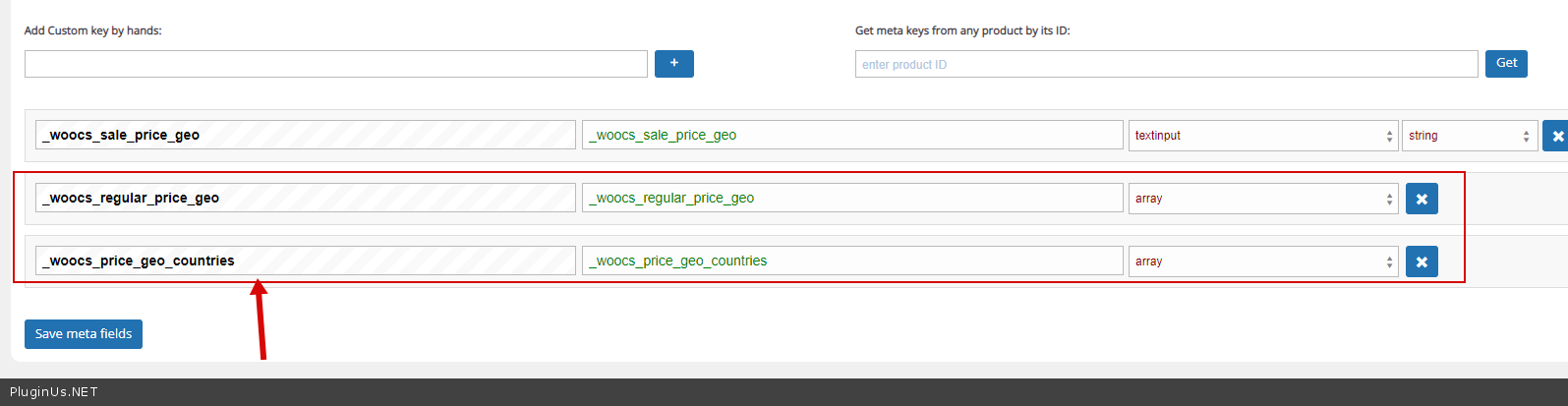Delete the _woocs_sale_price_geo meta field row
The width and height of the screenshot is (1568, 406).
coord(1556,136)
